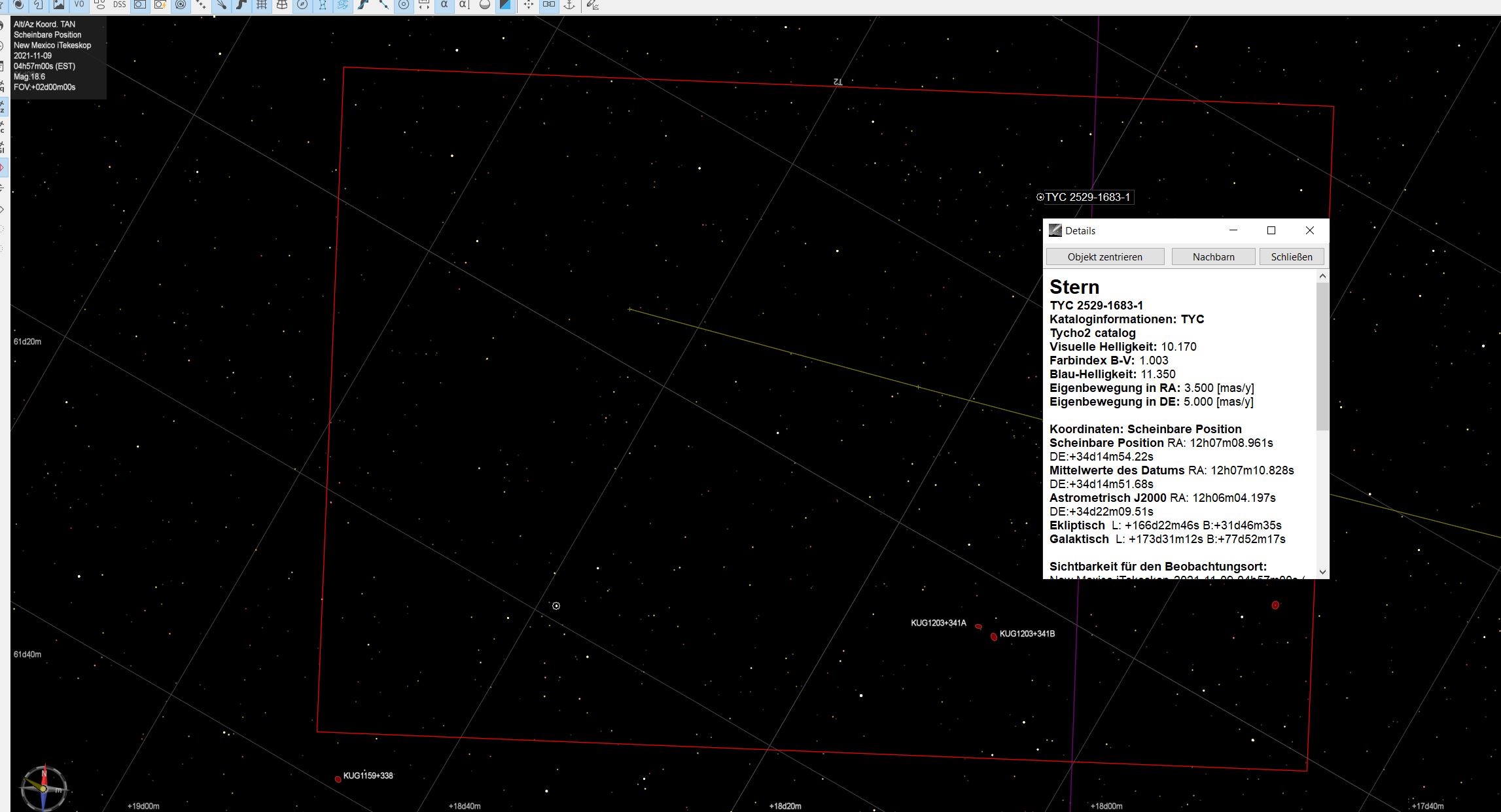Click Astrometrisch J2000 RA line

pos(1163,498)
